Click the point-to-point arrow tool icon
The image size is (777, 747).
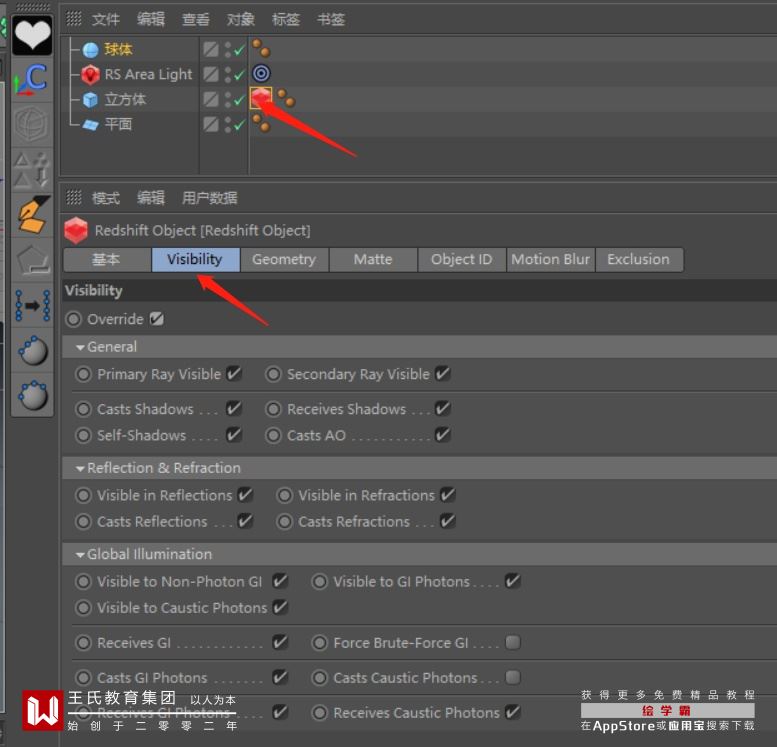pyautogui.click(x=33, y=306)
